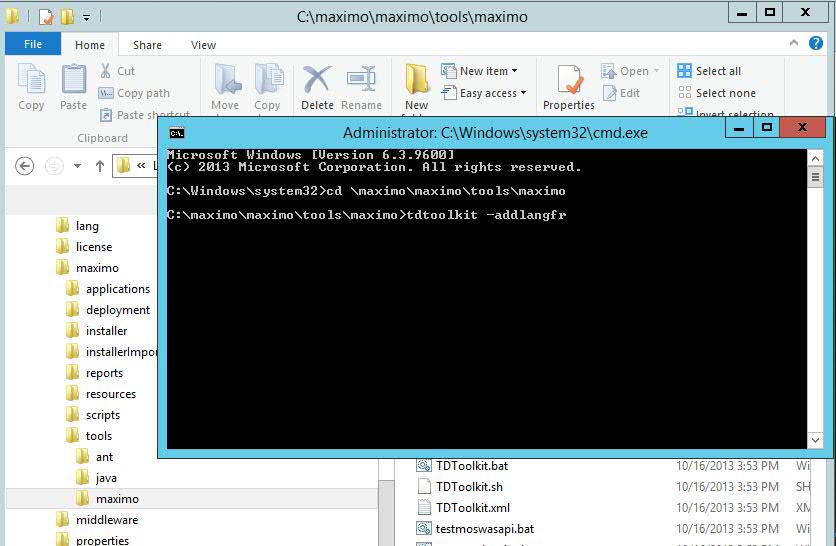Open the Open dropdown in ribbon

pos(631,71)
